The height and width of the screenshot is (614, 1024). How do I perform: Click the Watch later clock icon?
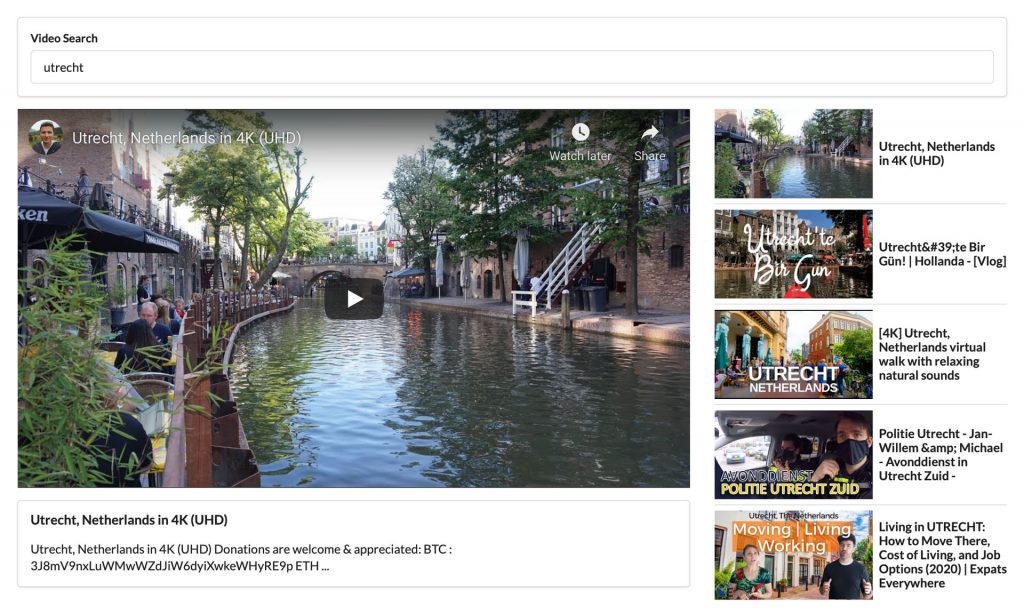pyautogui.click(x=580, y=133)
